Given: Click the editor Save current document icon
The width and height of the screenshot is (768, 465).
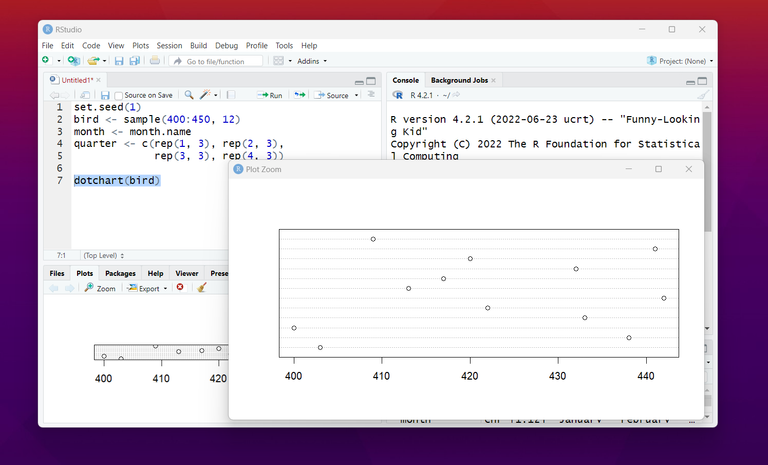Looking at the screenshot, I should (105, 95).
